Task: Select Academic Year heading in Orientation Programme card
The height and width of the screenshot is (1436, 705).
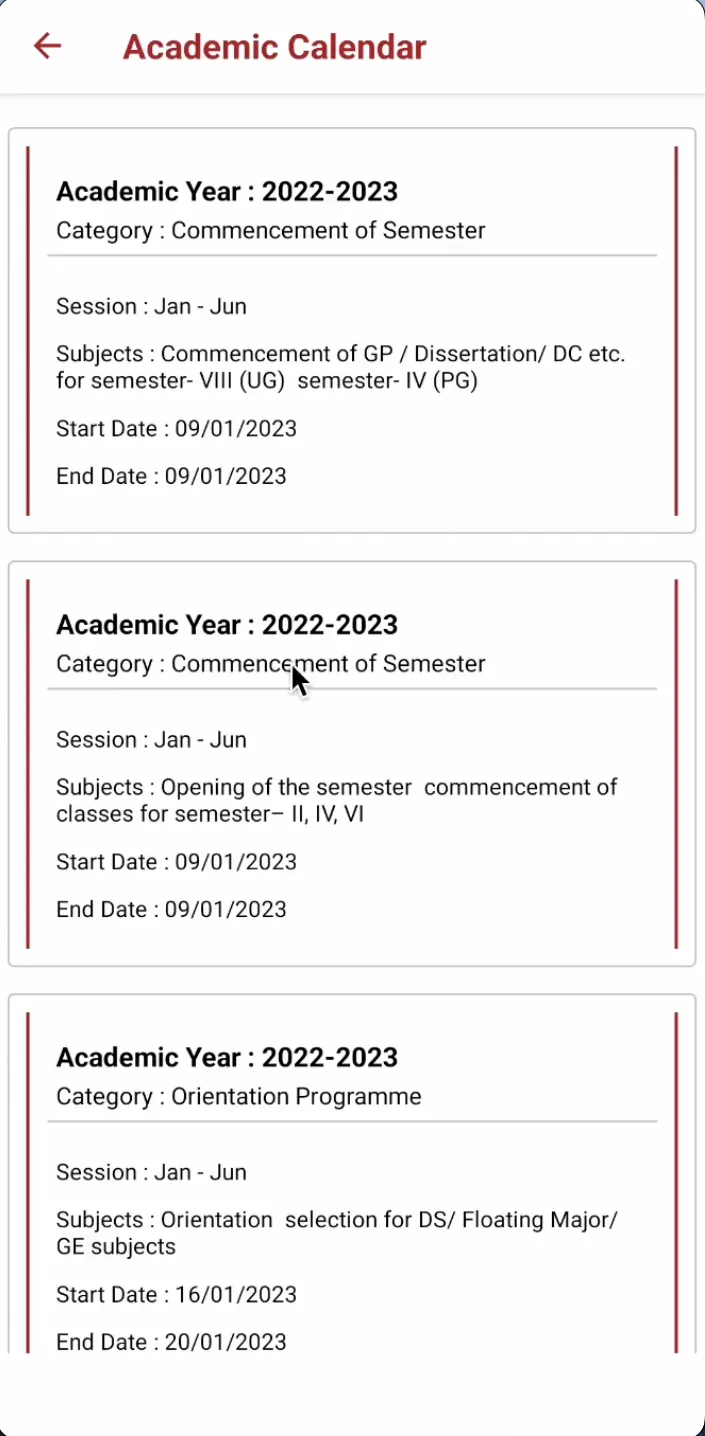Action: pos(227,1058)
